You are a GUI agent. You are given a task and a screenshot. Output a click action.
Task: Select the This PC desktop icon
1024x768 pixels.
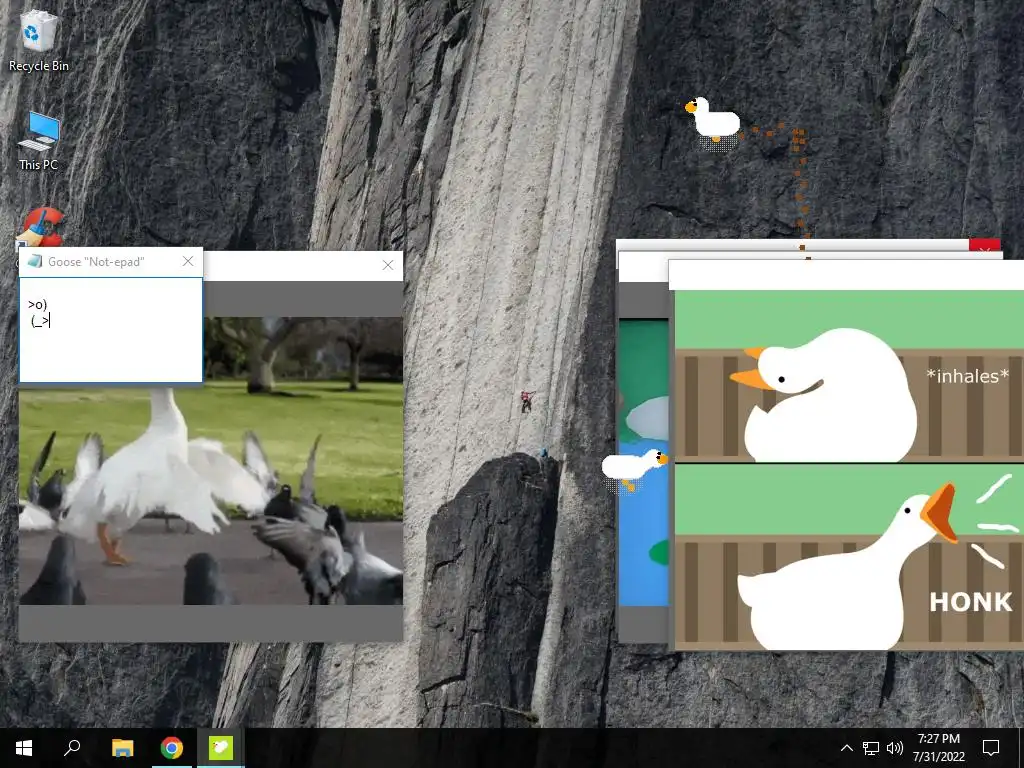click(39, 141)
